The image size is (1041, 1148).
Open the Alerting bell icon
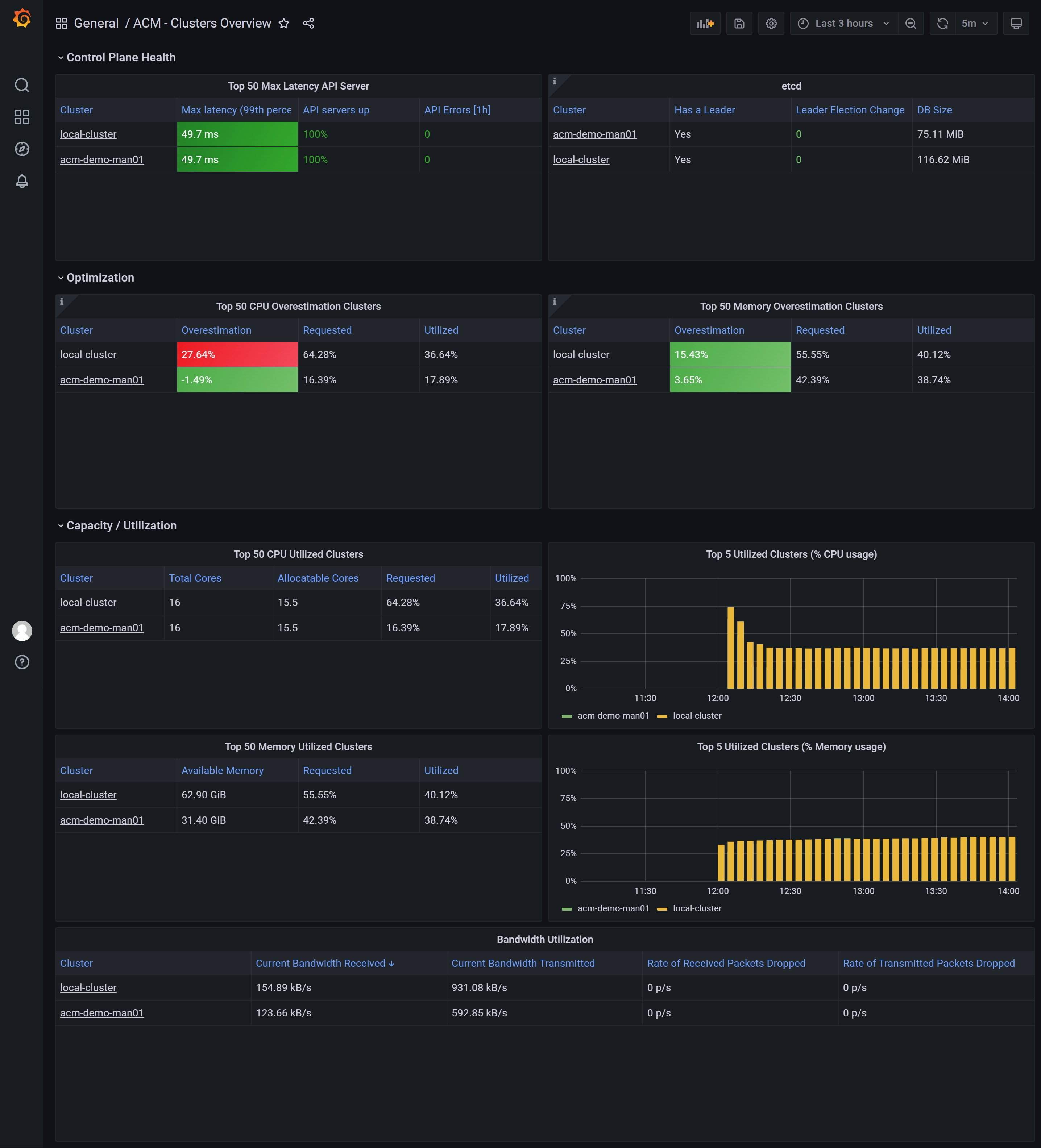tap(22, 181)
